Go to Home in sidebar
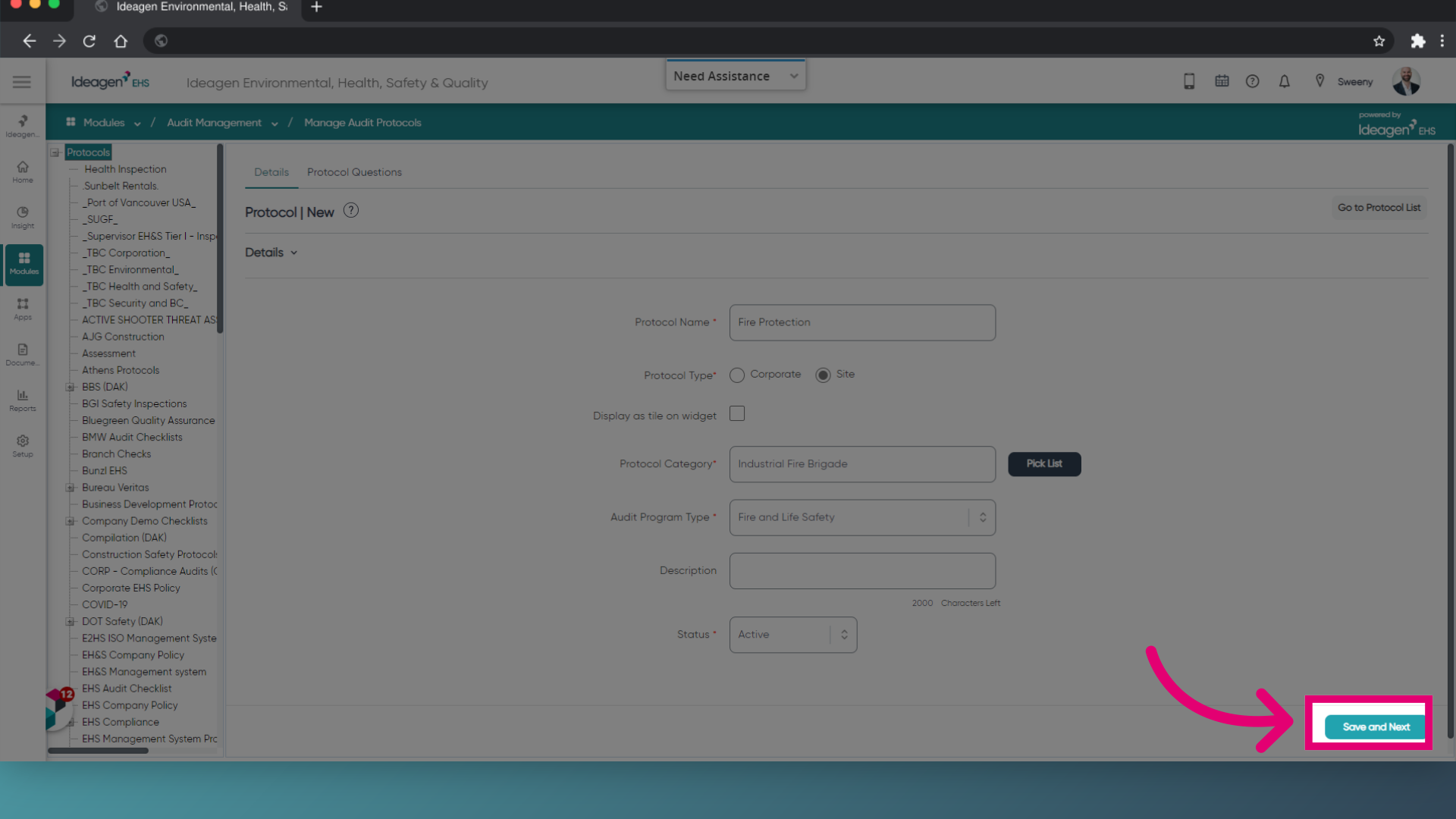Viewport: 1456px width, 819px height. (23, 172)
